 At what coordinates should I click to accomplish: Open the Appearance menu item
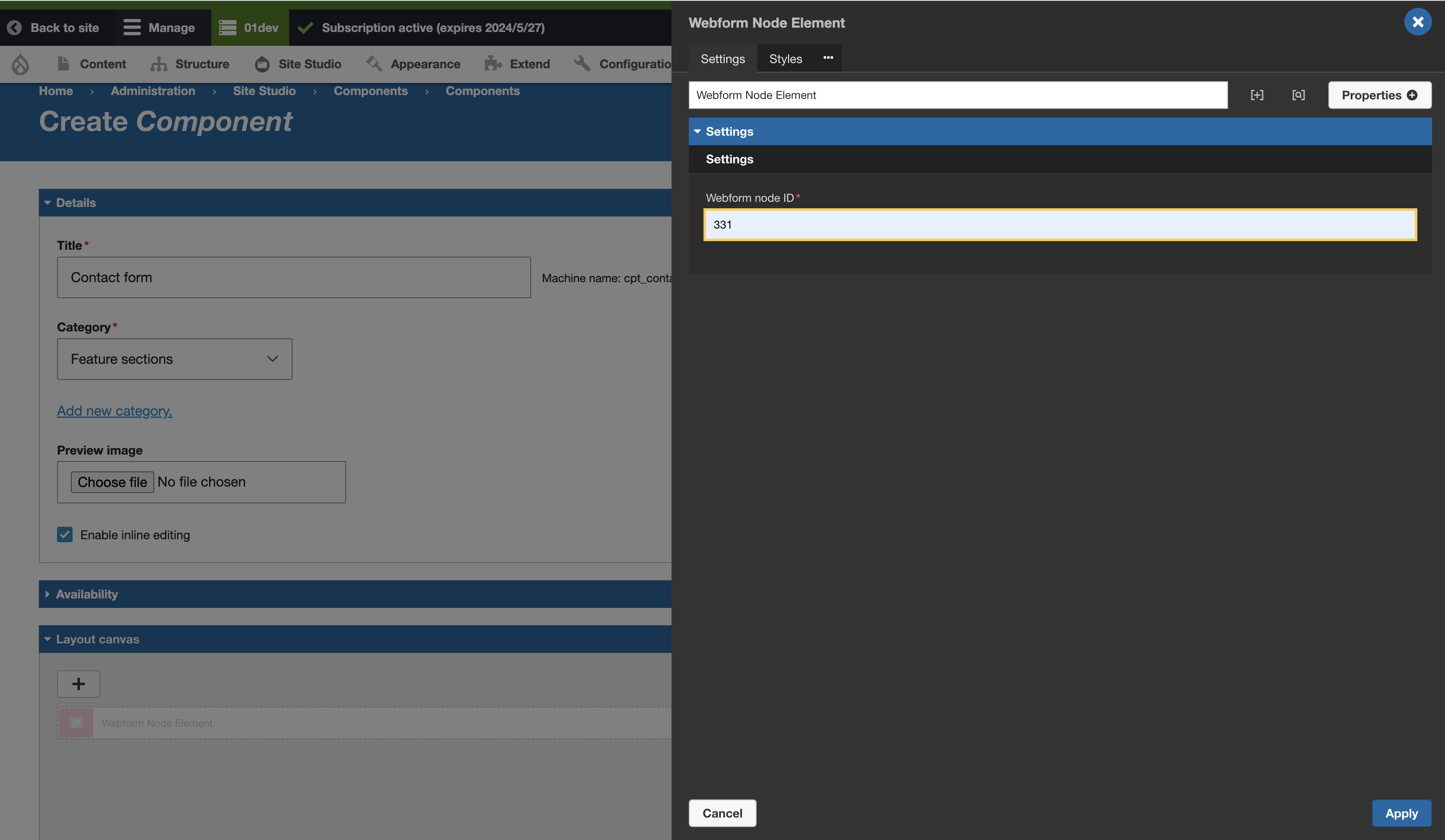pyautogui.click(x=414, y=64)
